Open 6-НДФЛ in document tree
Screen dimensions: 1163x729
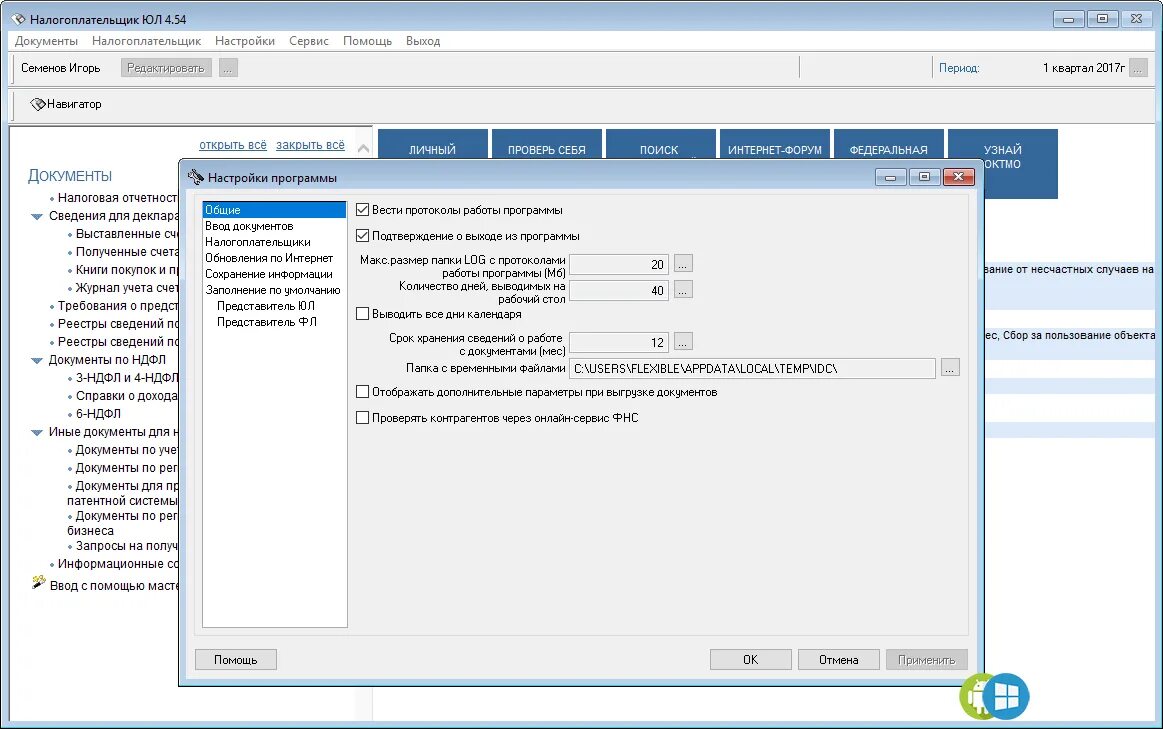point(98,414)
